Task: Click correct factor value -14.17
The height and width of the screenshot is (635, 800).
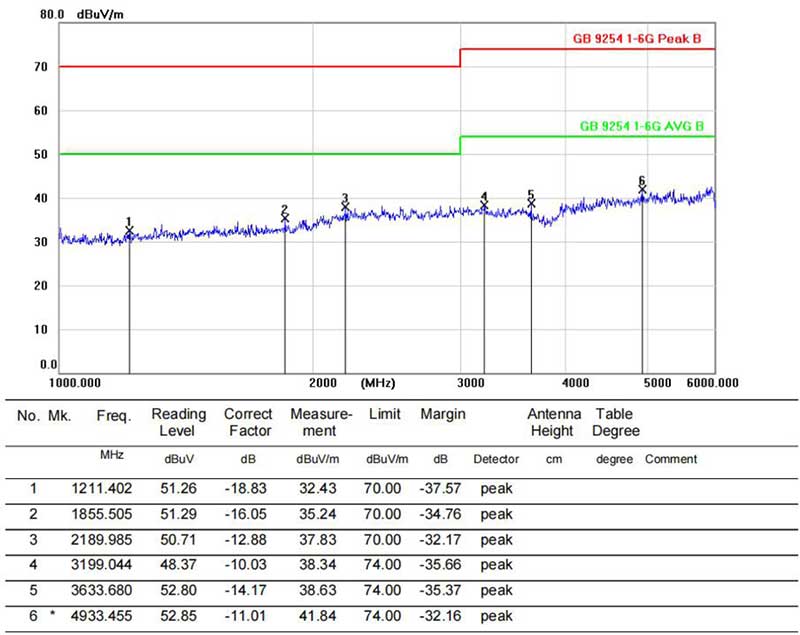Action: click(x=245, y=590)
